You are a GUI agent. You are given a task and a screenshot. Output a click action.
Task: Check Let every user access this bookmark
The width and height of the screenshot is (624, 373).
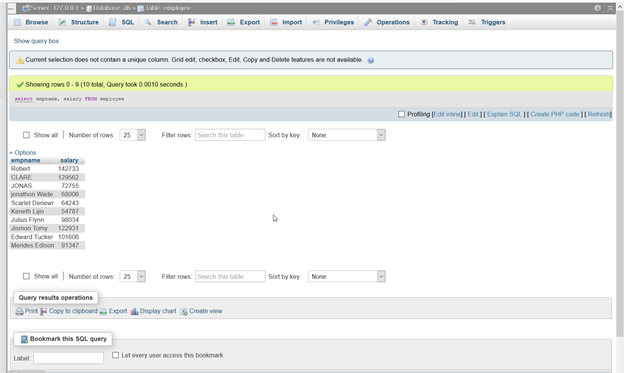pos(115,355)
